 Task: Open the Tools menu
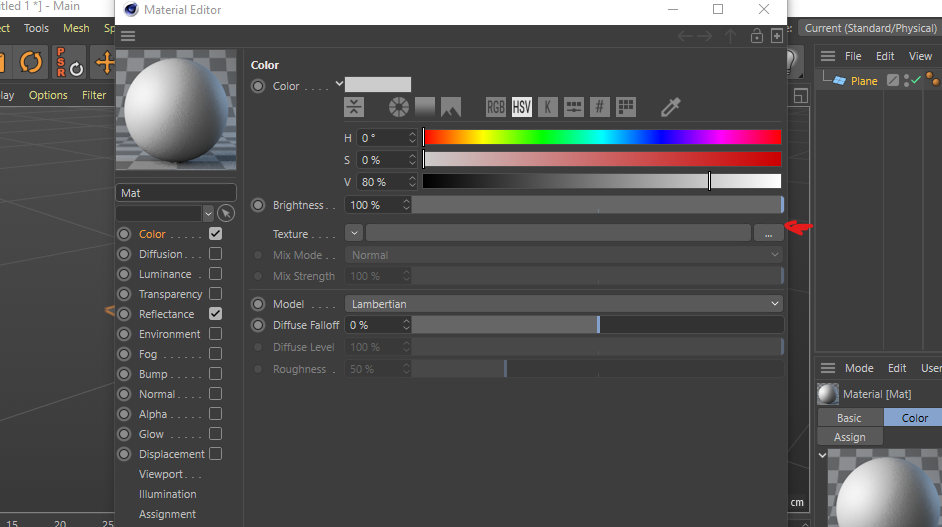(36, 28)
